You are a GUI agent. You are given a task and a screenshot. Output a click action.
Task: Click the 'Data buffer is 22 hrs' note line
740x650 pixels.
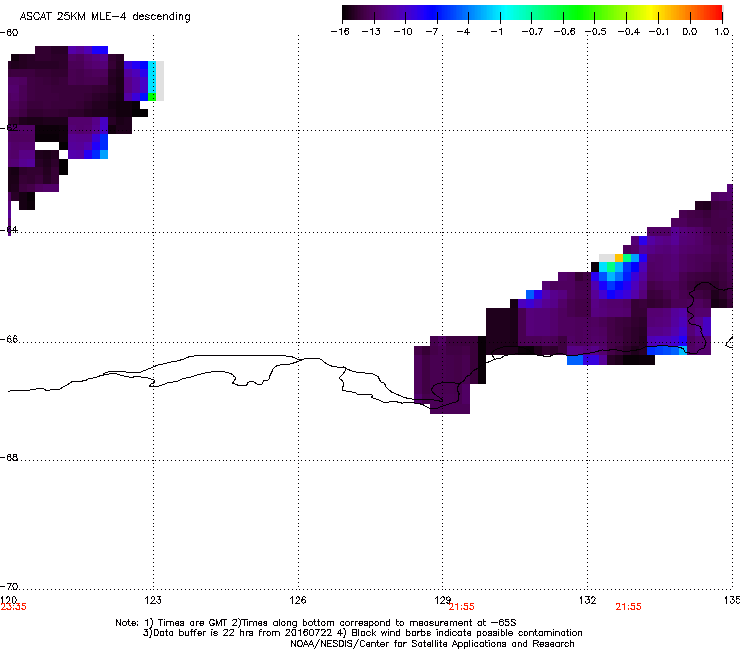(362, 633)
